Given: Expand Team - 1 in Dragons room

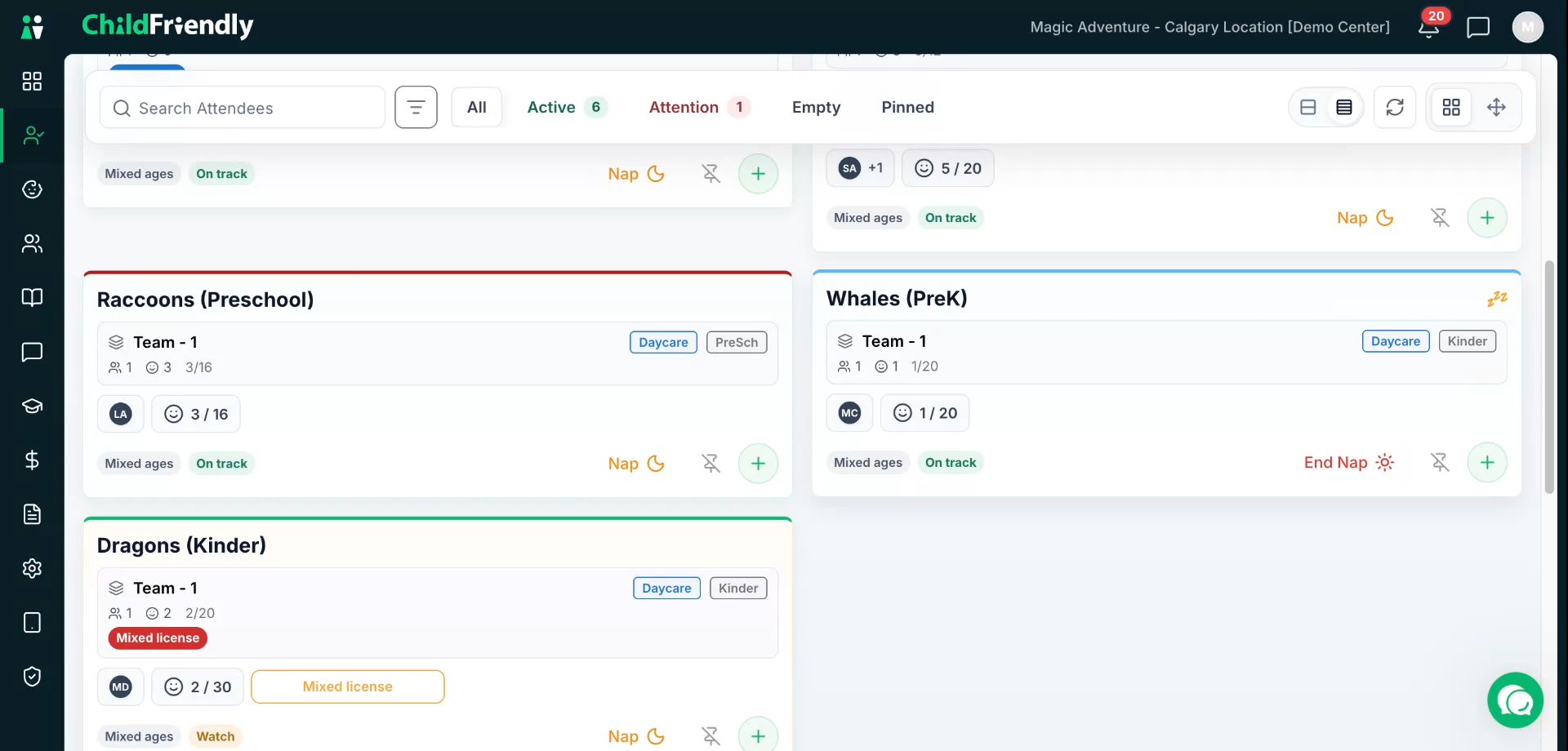Looking at the screenshot, I should pos(438,613).
